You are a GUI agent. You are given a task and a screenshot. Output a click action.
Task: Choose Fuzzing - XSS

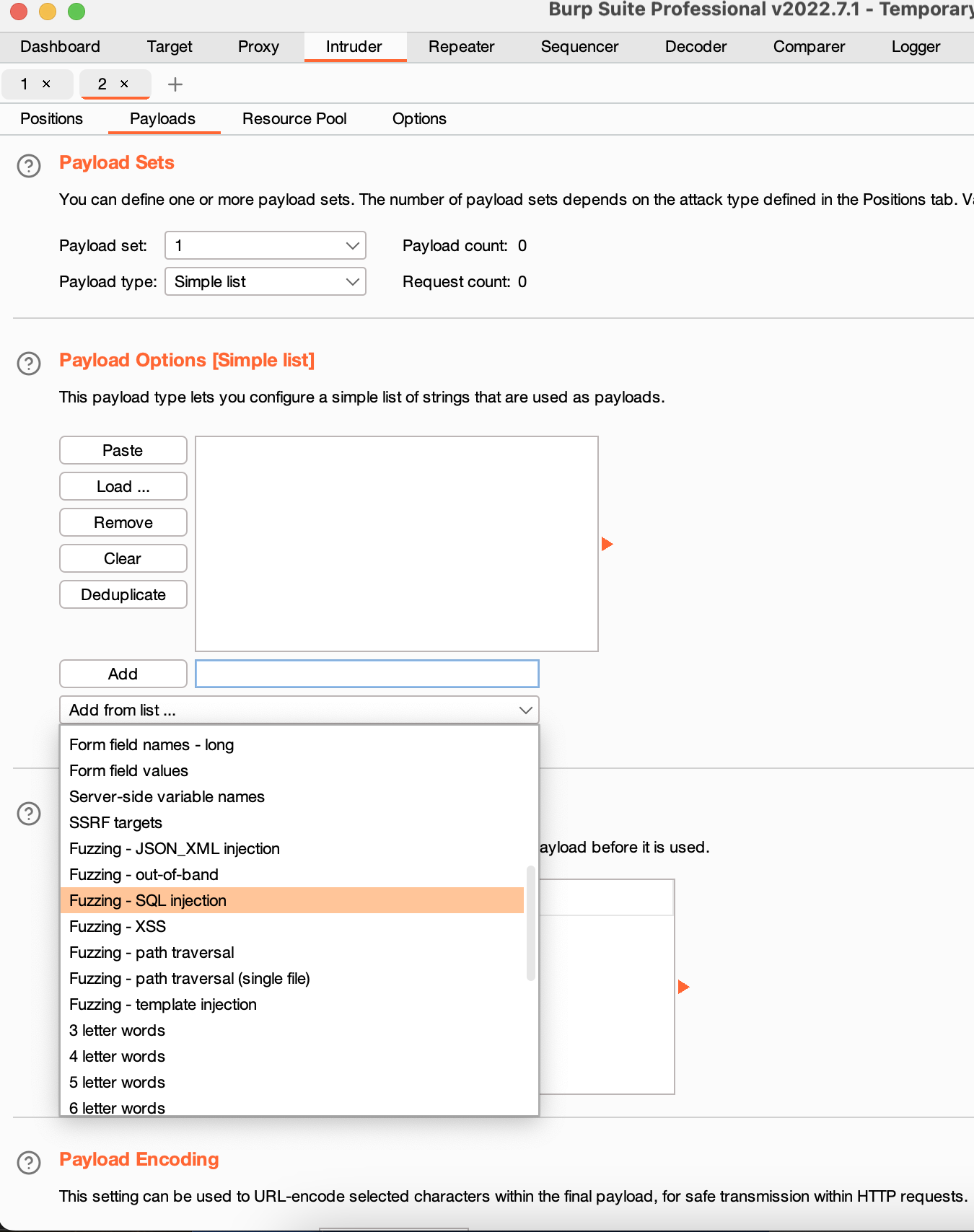293,926
